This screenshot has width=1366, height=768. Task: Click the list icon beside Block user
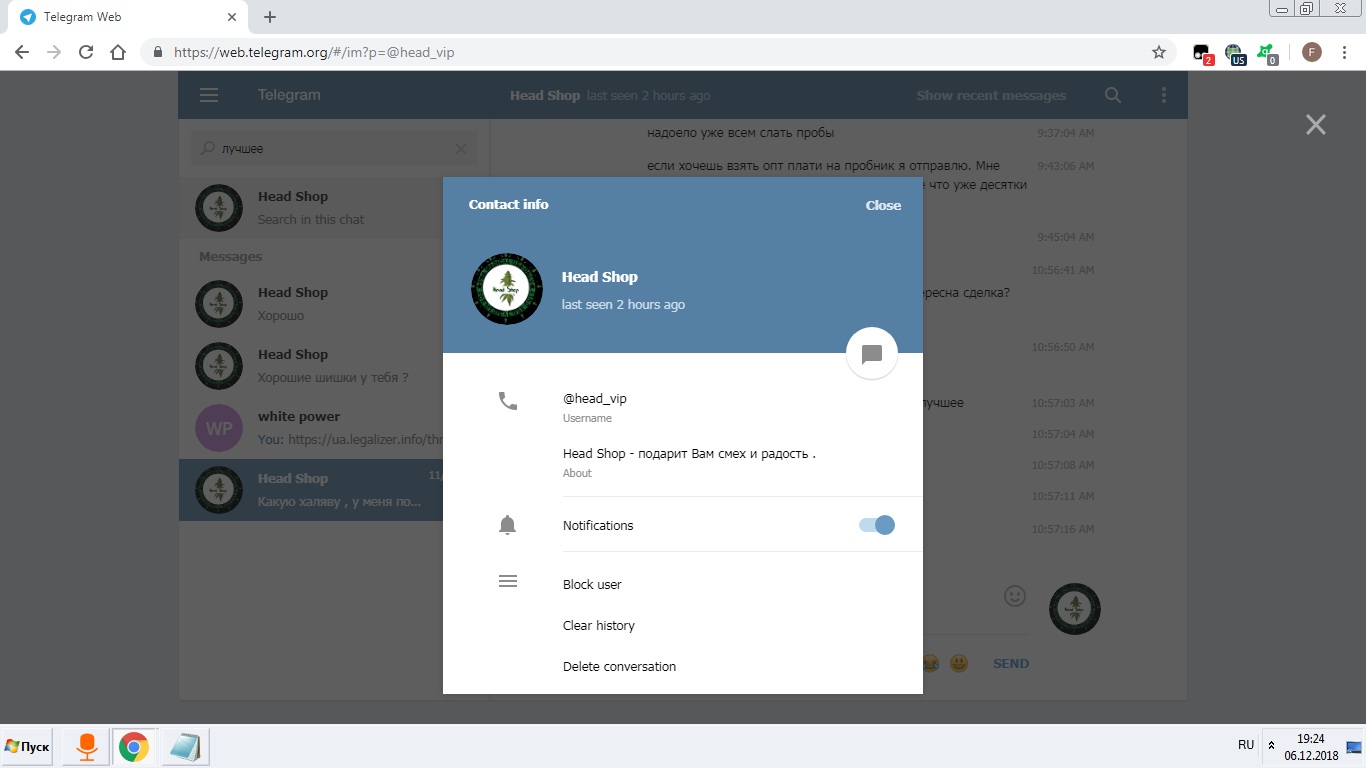pos(508,581)
